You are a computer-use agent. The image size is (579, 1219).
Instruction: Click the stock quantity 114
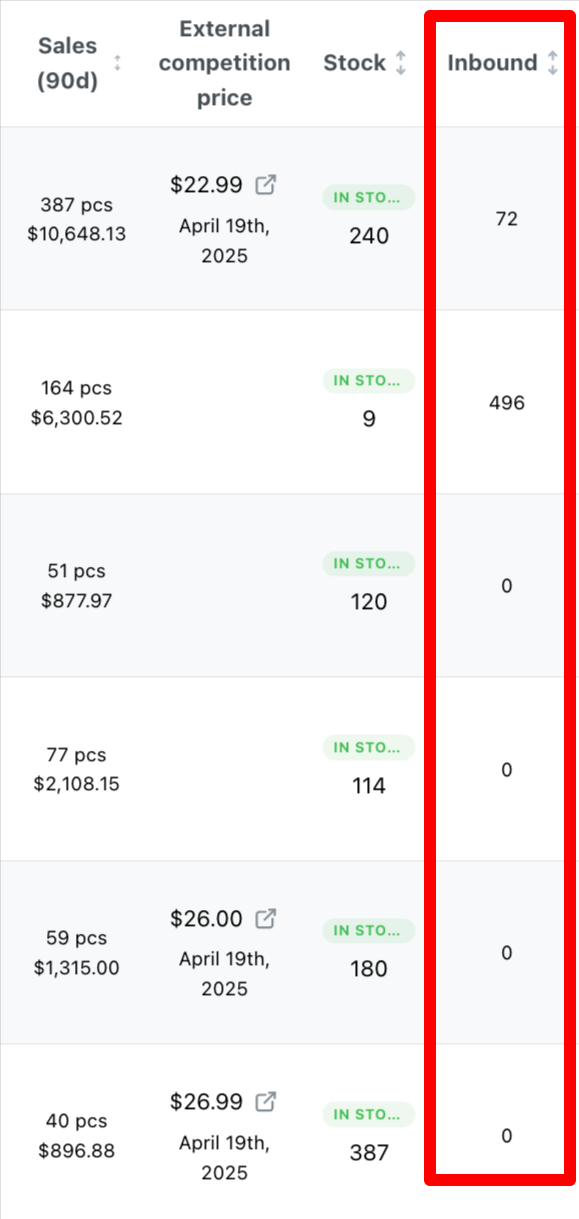(x=369, y=786)
